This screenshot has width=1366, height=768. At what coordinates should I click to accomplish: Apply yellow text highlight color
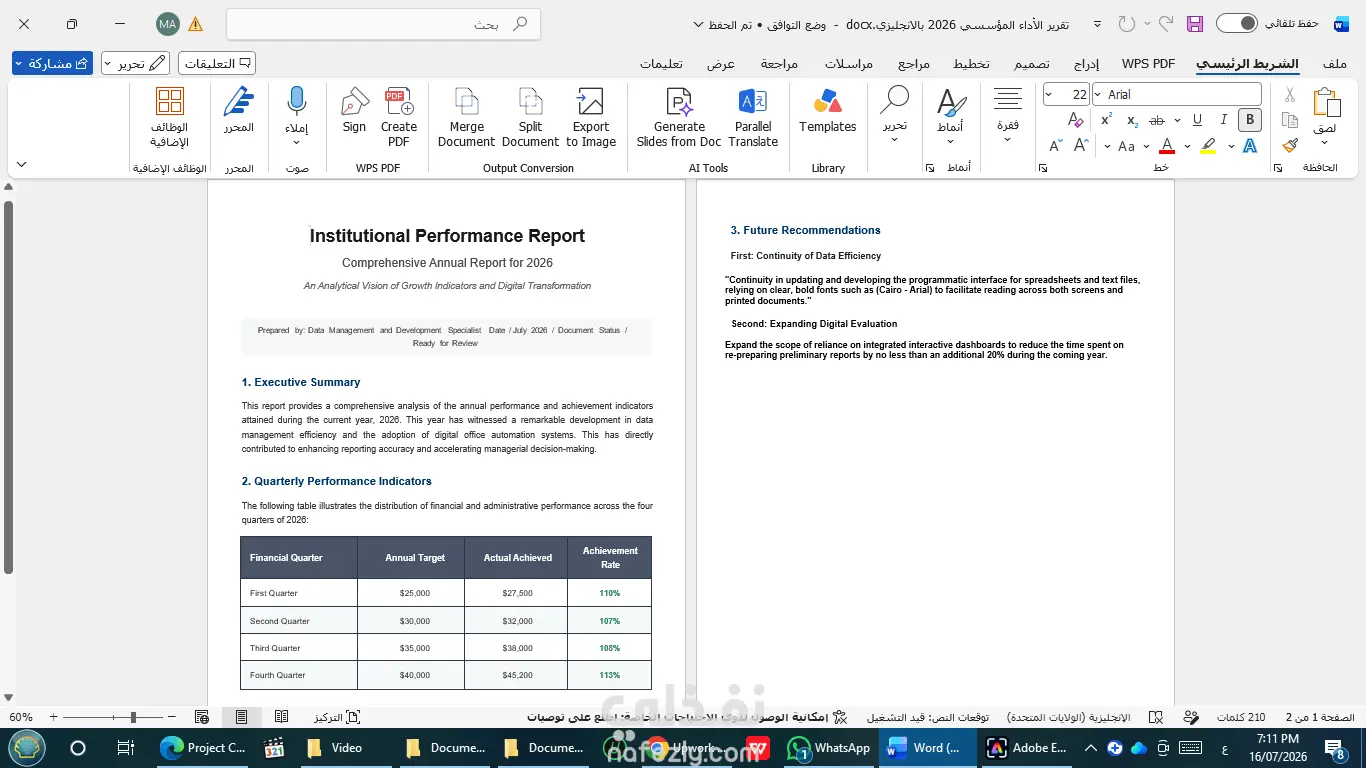point(1208,146)
